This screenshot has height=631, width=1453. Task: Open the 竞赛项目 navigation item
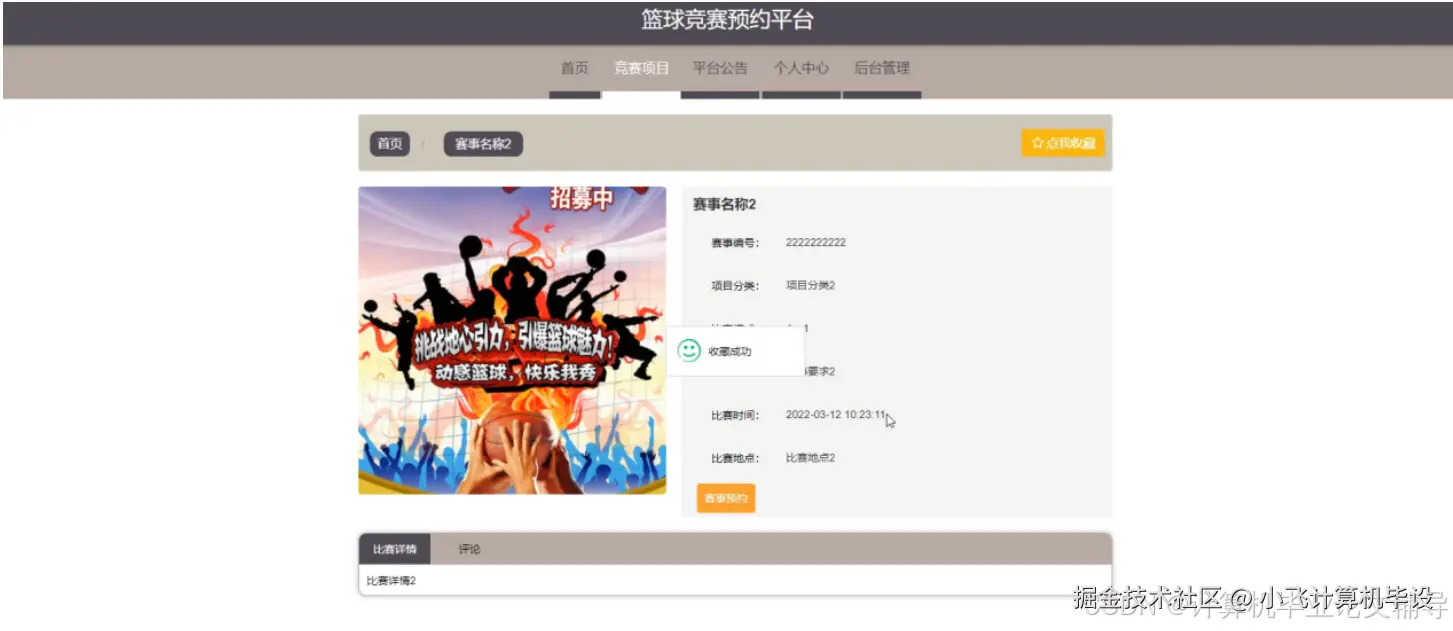(x=641, y=68)
